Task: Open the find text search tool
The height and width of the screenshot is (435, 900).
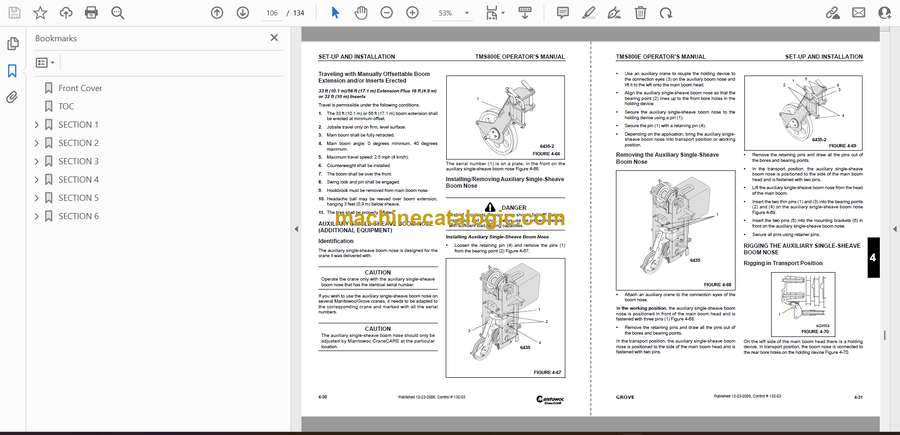Action: [x=118, y=13]
